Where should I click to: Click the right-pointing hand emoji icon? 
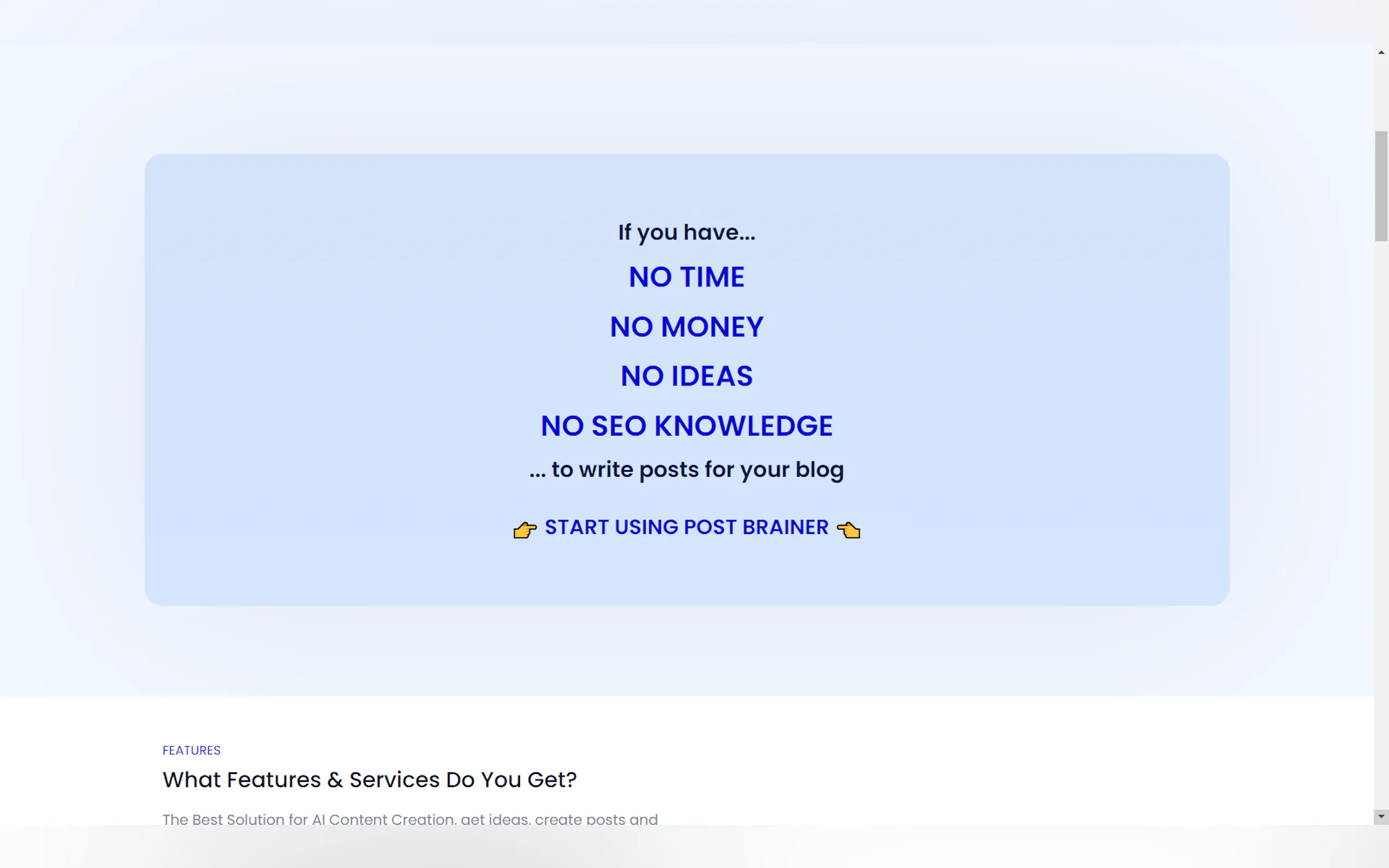click(x=525, y=529)
